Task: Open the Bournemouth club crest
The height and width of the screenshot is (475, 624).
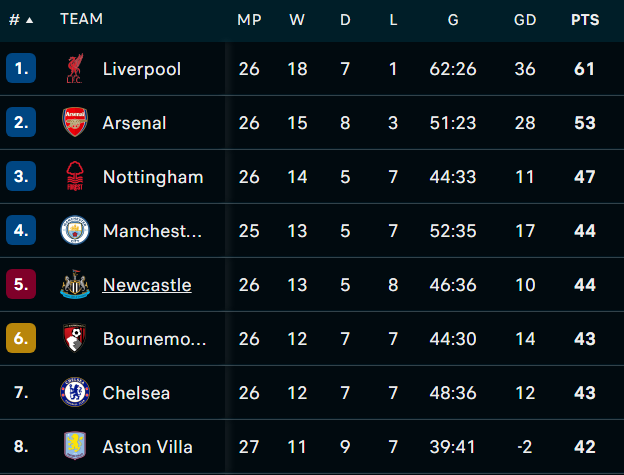Action: point(75,338)
